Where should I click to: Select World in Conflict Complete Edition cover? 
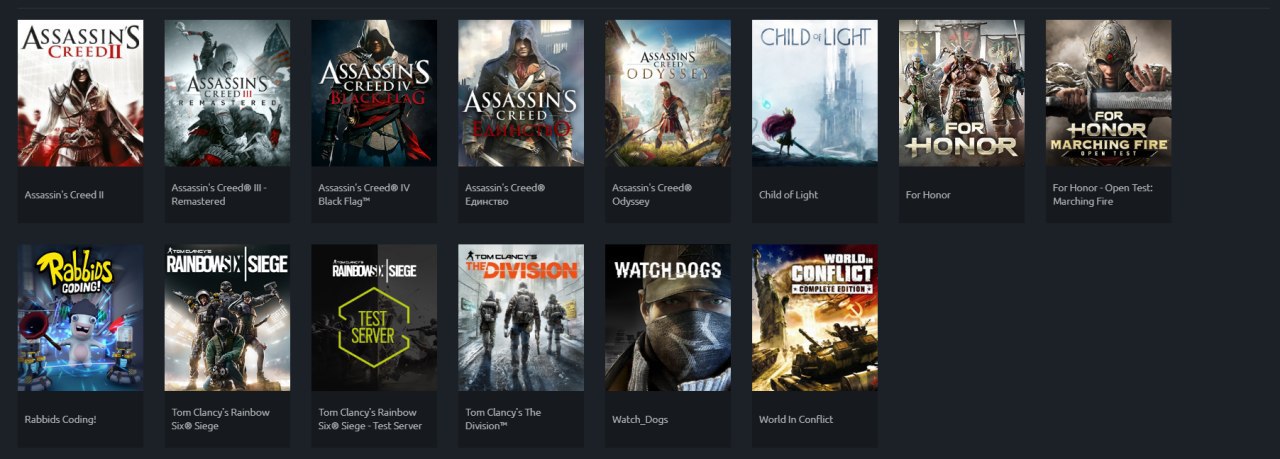815,318
